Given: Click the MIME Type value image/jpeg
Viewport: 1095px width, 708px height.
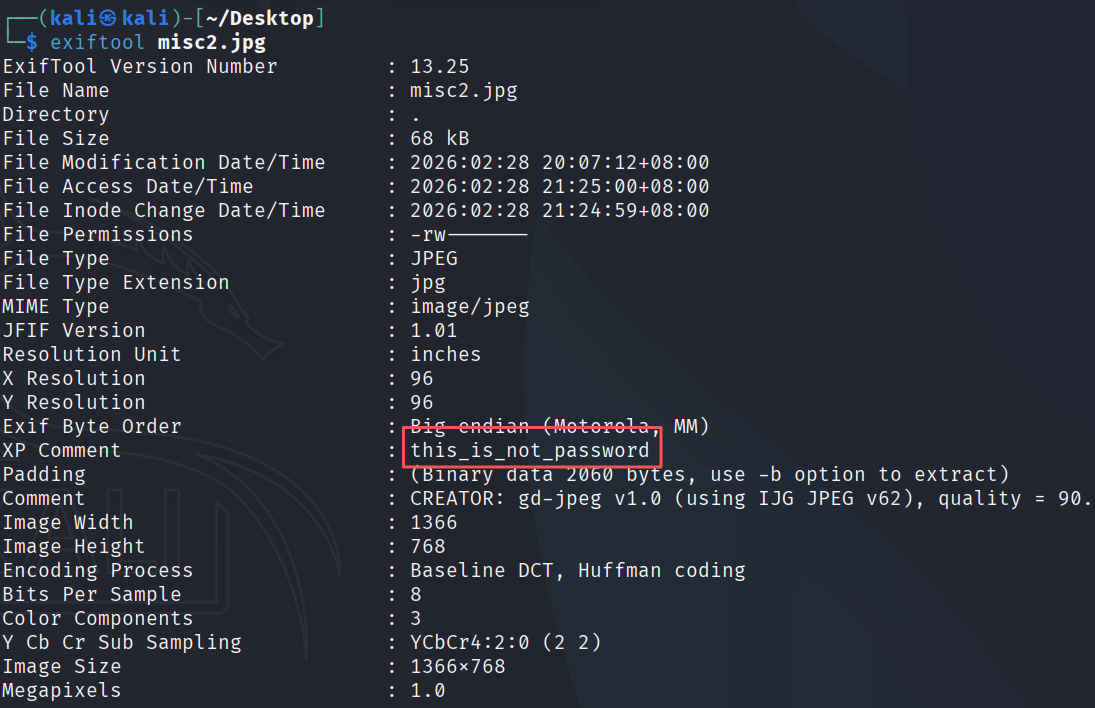Looking at the screenshot, I should (470, 307).
